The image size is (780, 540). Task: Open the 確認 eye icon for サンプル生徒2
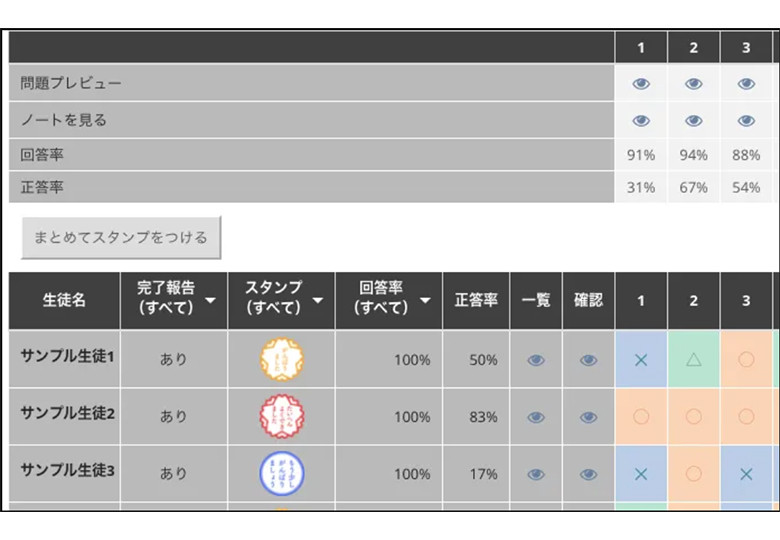pyautogui.click(x=588, y=417)
